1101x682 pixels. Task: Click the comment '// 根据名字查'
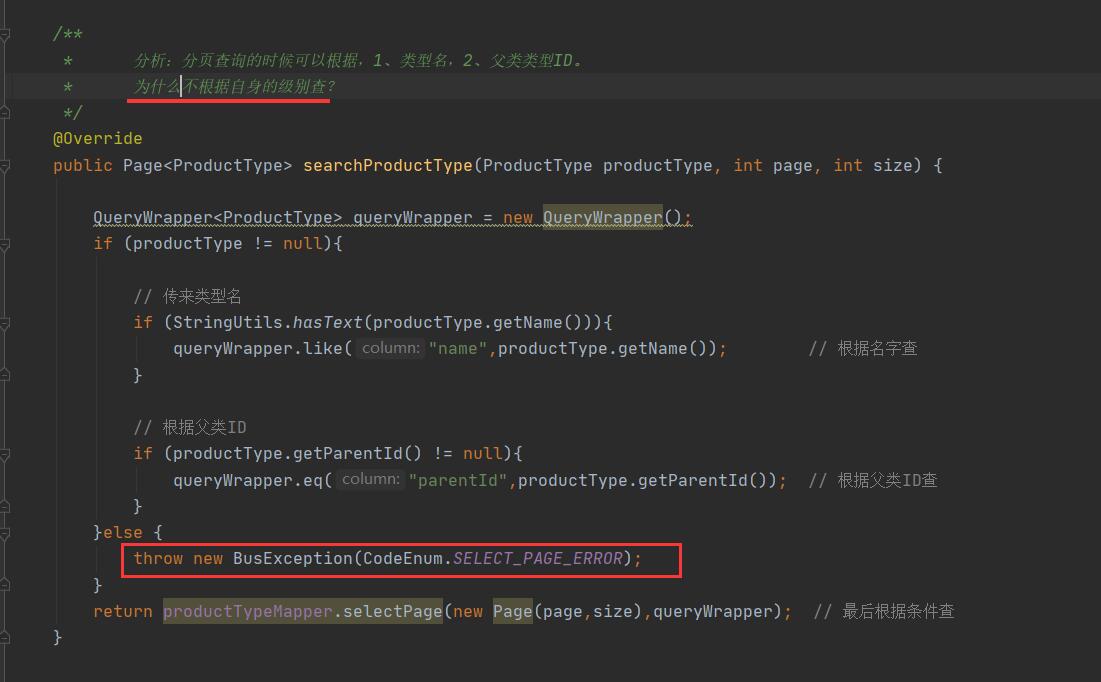tap(863, 348)
